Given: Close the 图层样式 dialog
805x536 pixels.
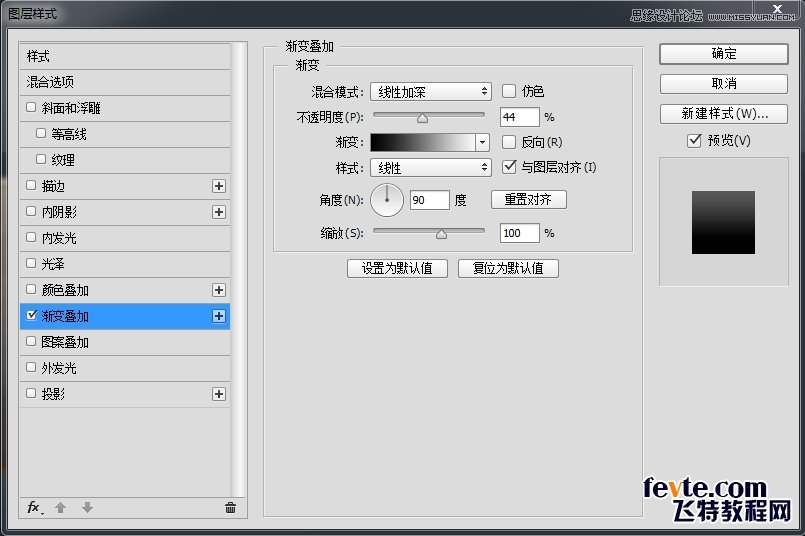Looking at the screenshot, I should pos(777,9).
